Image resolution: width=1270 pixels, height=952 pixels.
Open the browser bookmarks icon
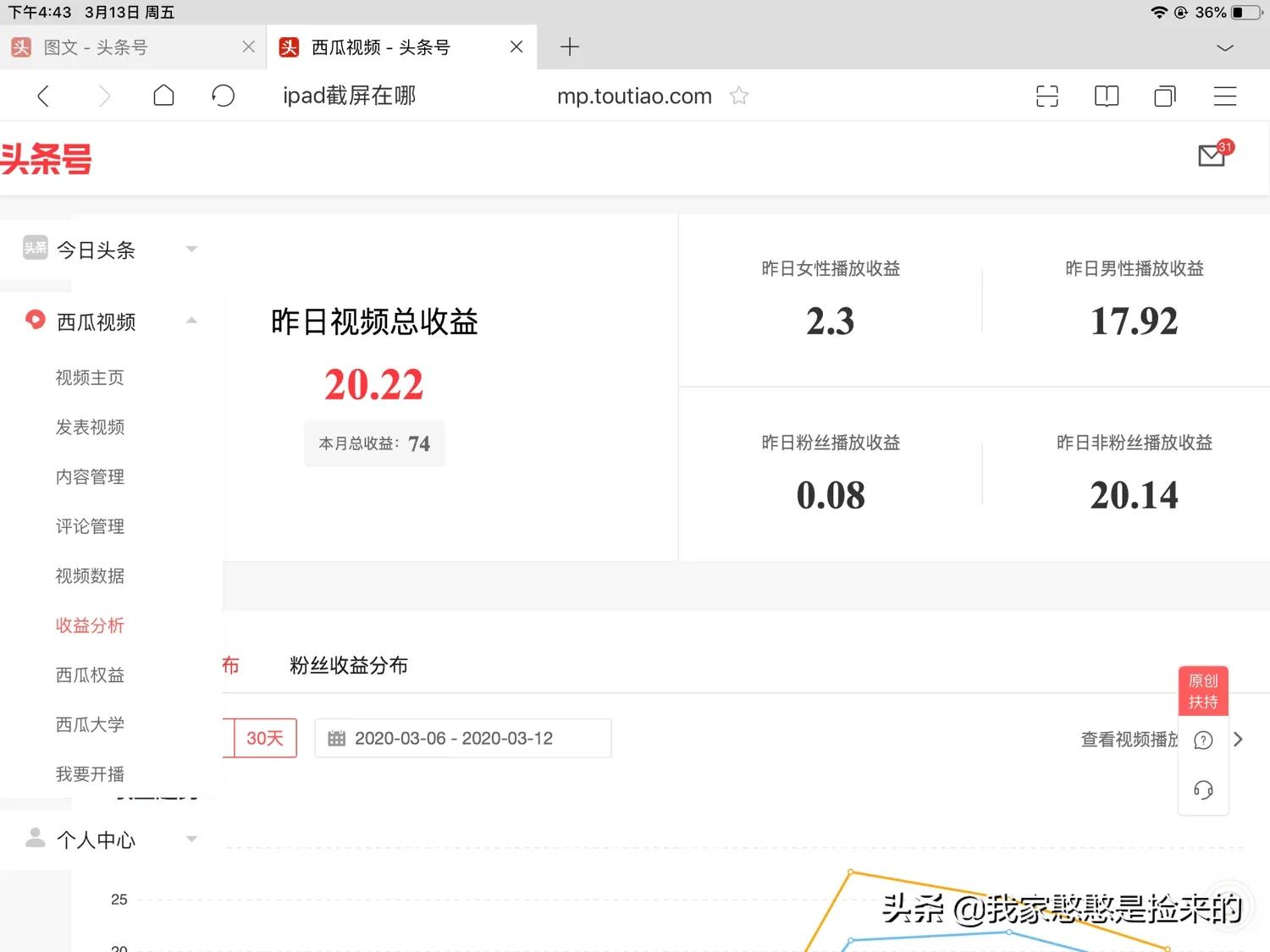click(1106, 96)
